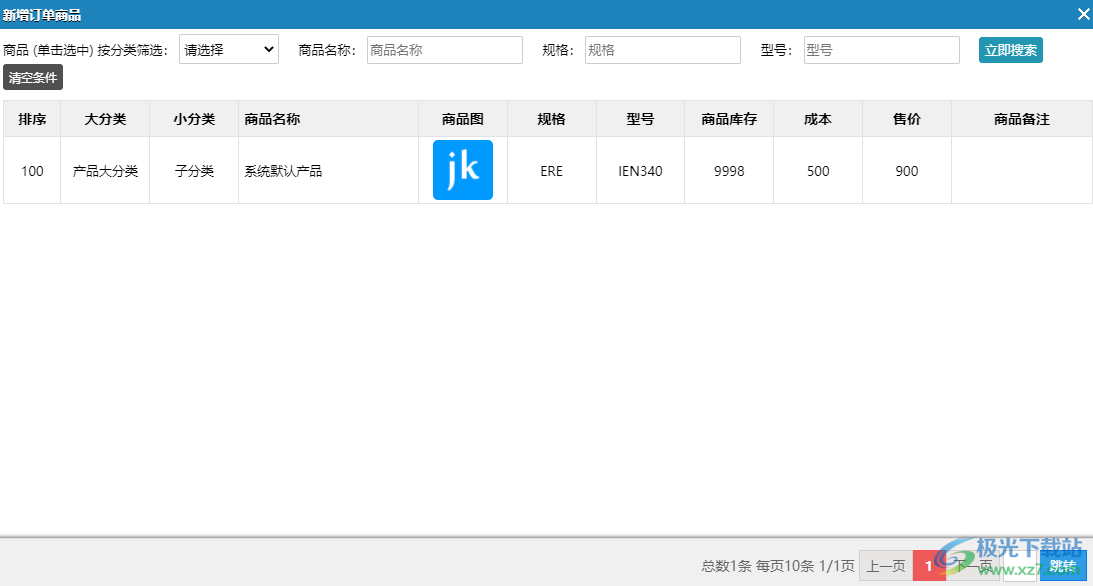Click the 跳转 jump button
The height and width of the screenshot is (586, 1093).
1063,566
